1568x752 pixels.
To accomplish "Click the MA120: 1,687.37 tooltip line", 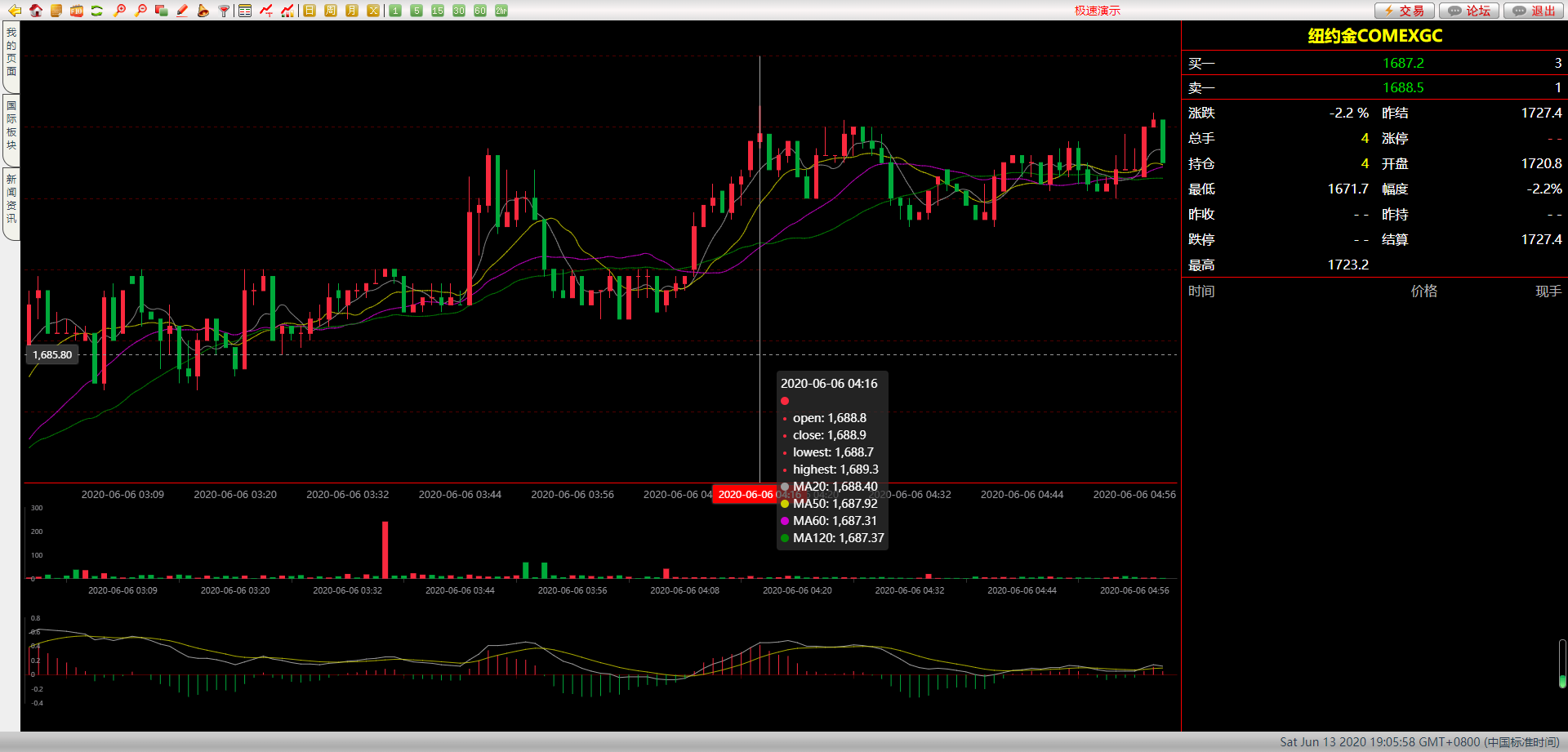I will (832, 538).
